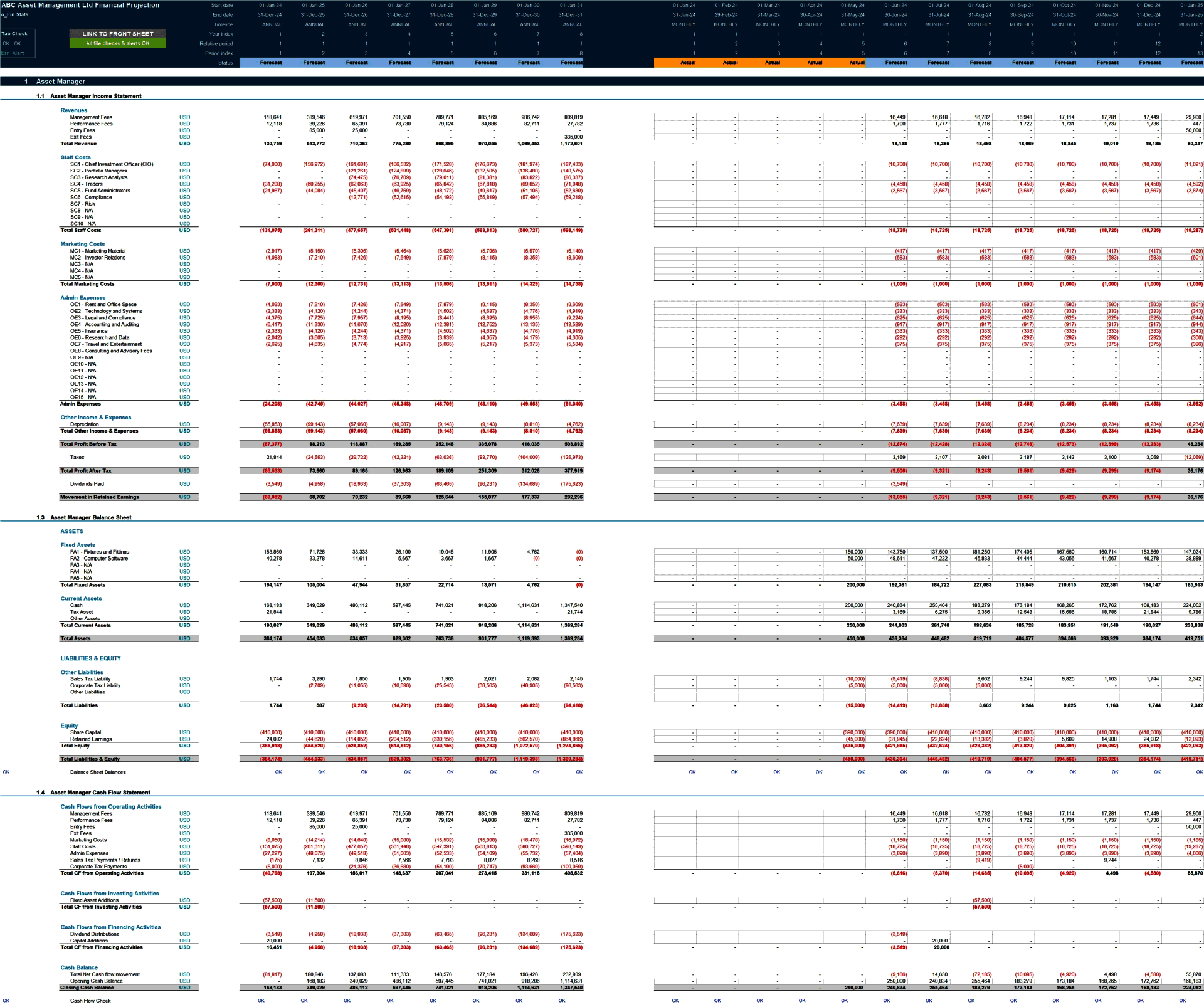
Task: Click Total Marketing Costs row label
Action: click(87, 284)
